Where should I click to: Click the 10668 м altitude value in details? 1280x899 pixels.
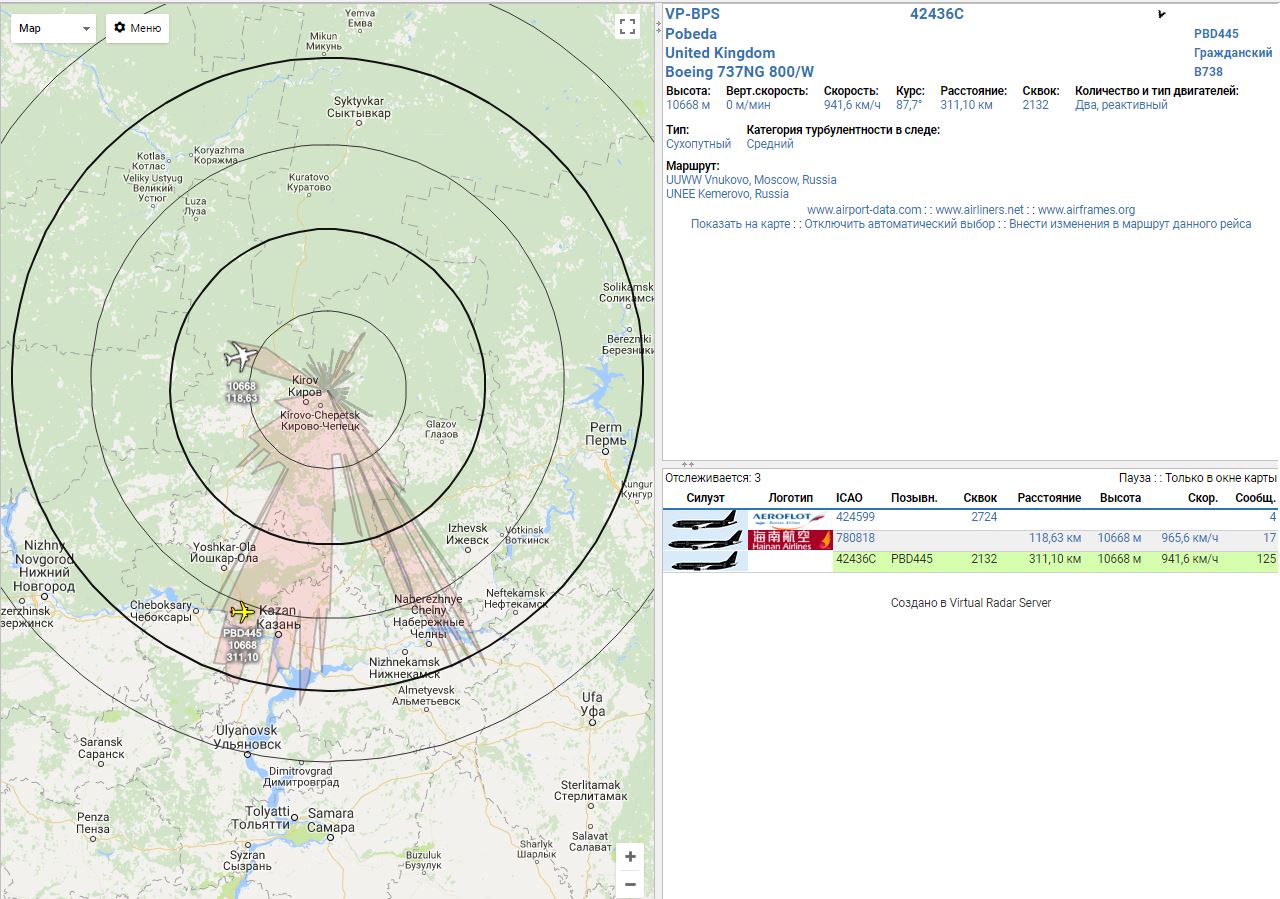(688, 105)
